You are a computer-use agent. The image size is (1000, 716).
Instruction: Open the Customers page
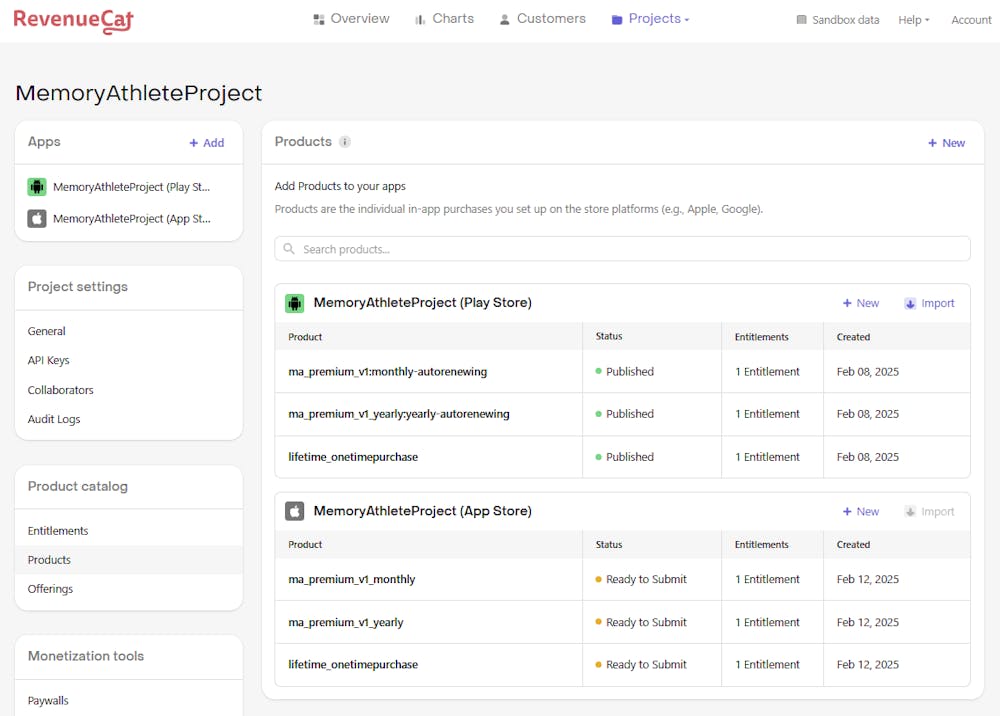(542, 19)
